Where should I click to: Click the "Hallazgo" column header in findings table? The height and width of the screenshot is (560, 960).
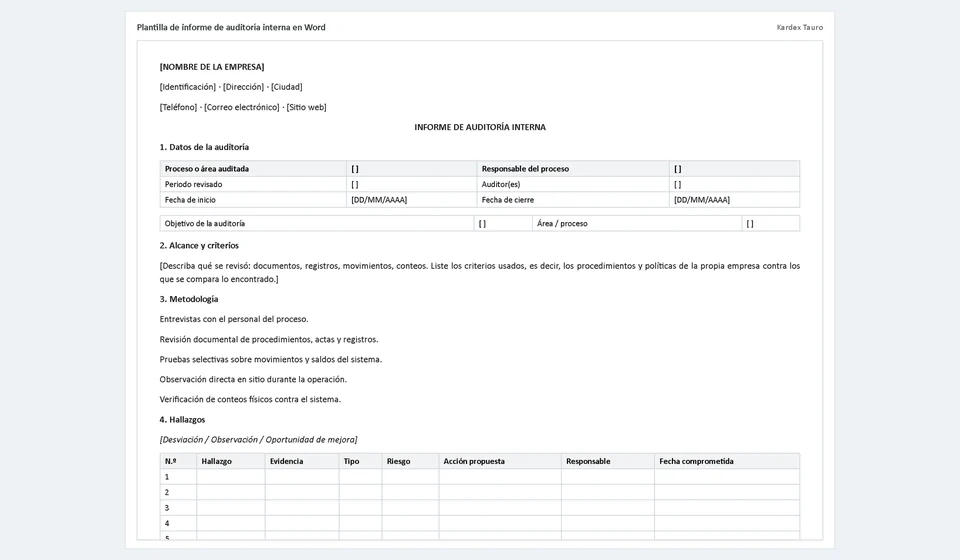(x=231, y=461)
